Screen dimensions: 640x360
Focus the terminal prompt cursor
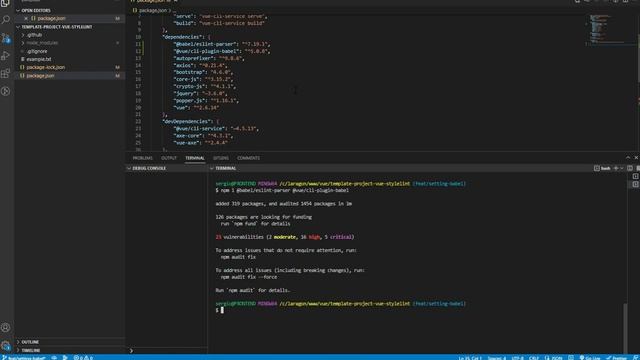point(222,310)
